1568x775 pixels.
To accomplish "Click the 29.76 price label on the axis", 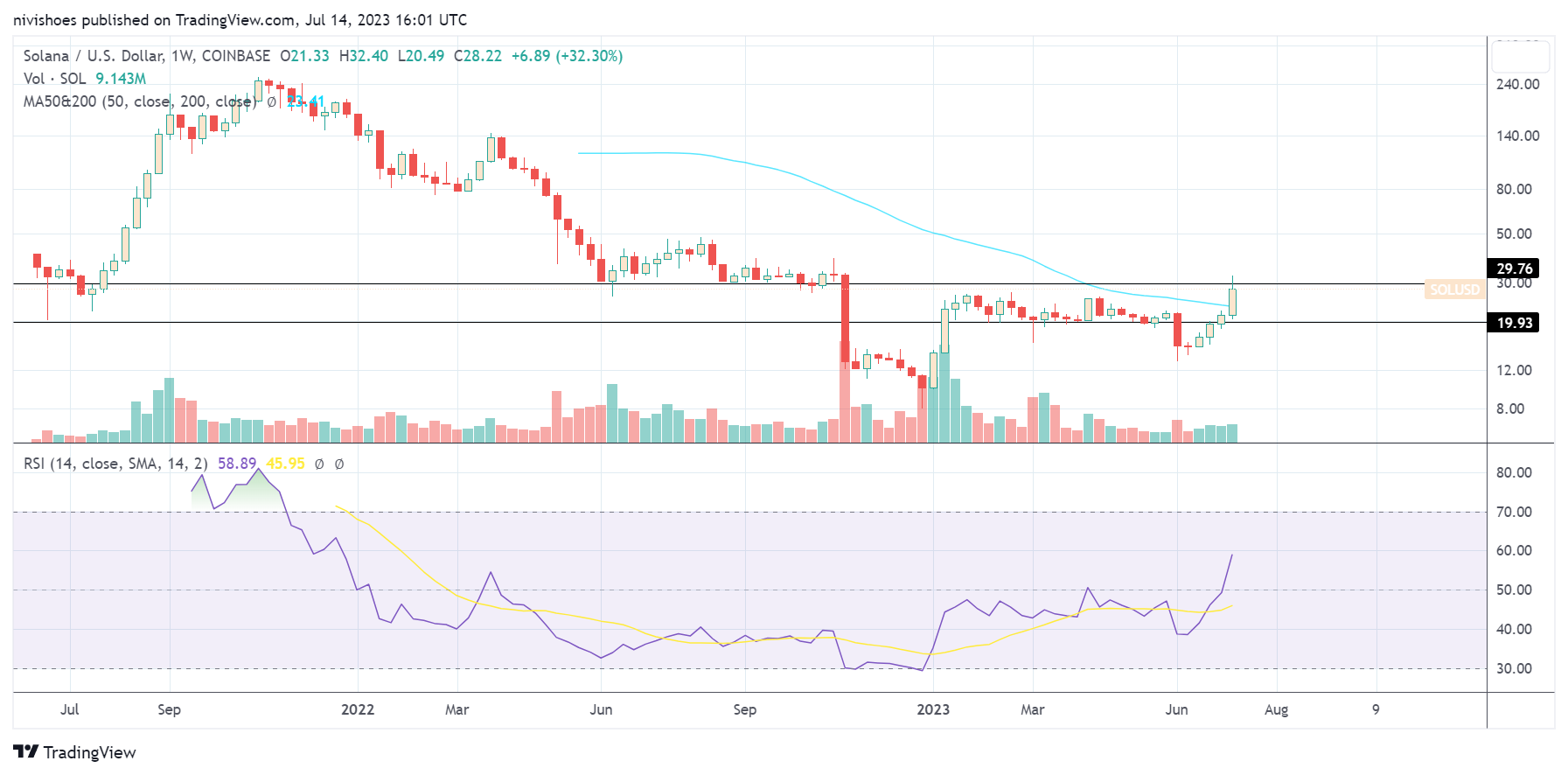I will pyautogui.click(x=1514, y=269).
